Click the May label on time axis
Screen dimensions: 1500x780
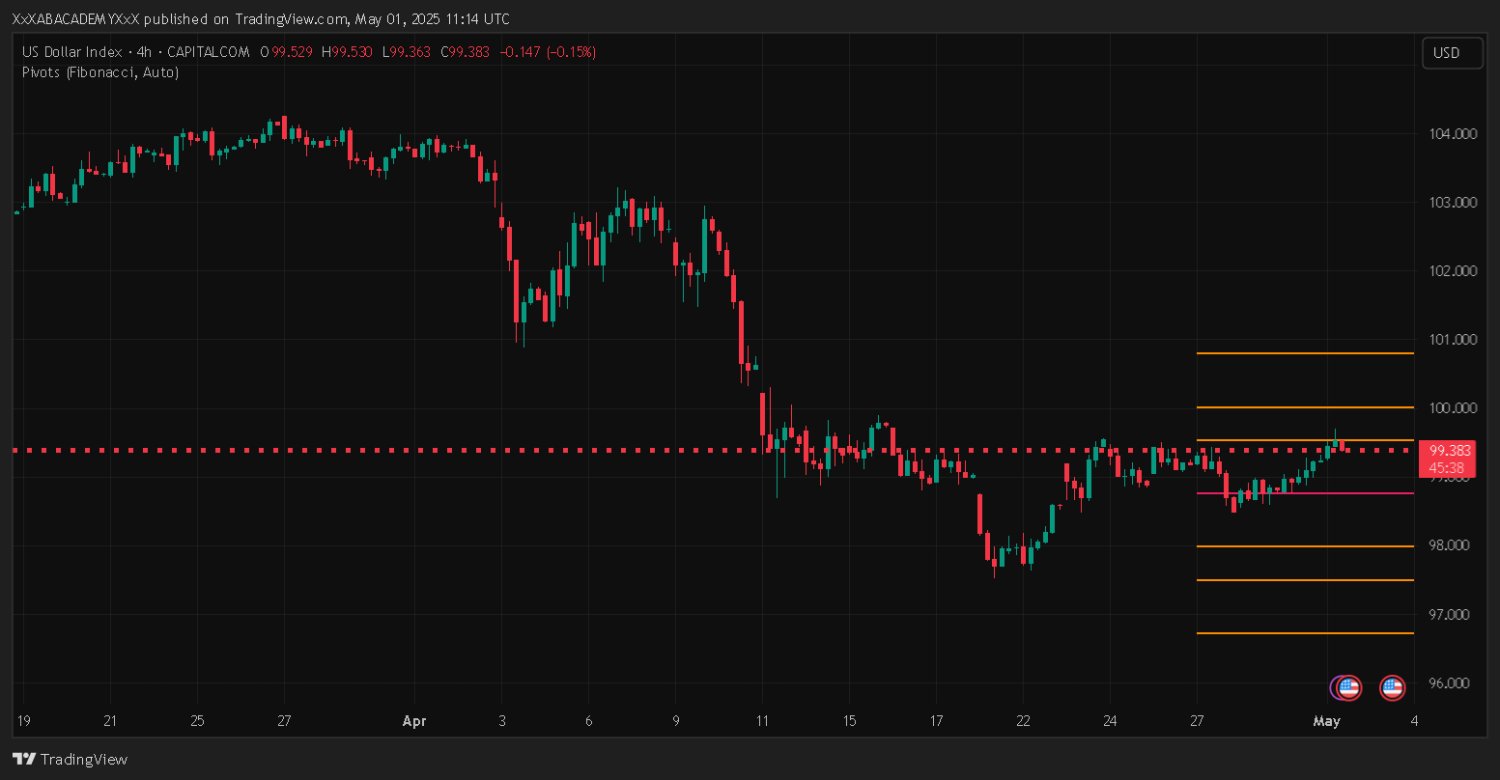point(1326,721)
